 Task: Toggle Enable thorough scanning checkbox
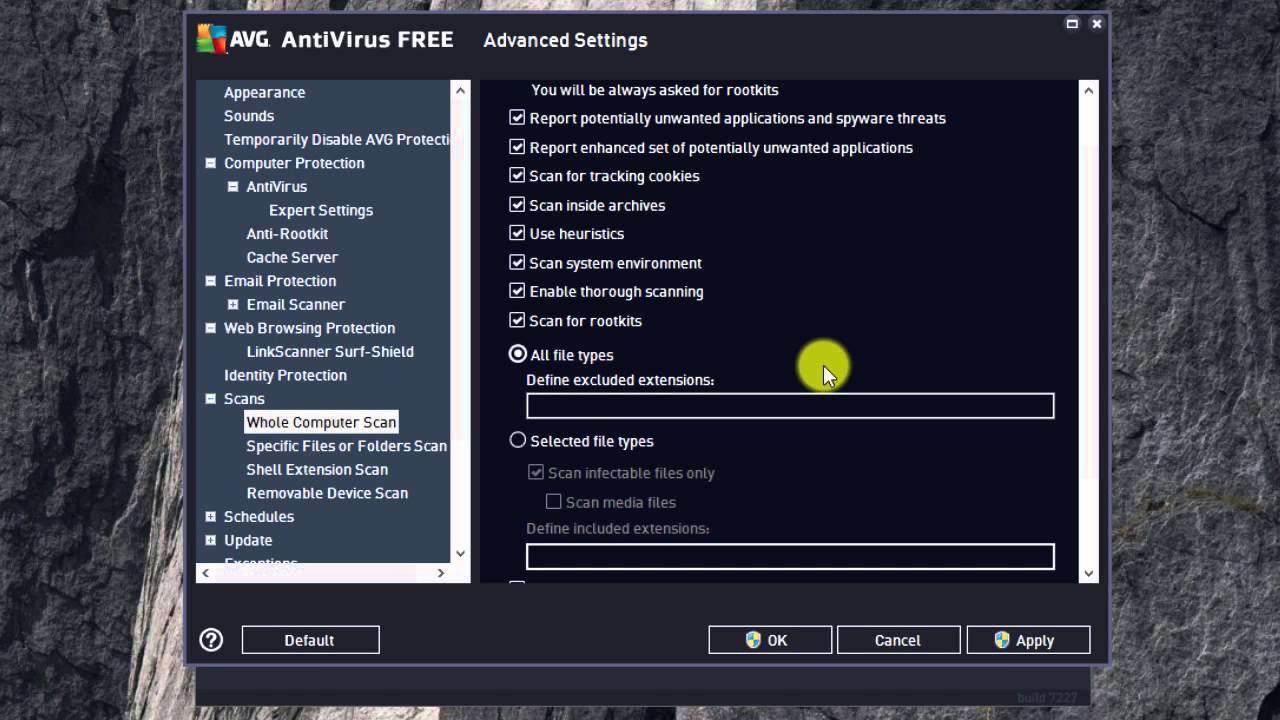coord(517,292)
